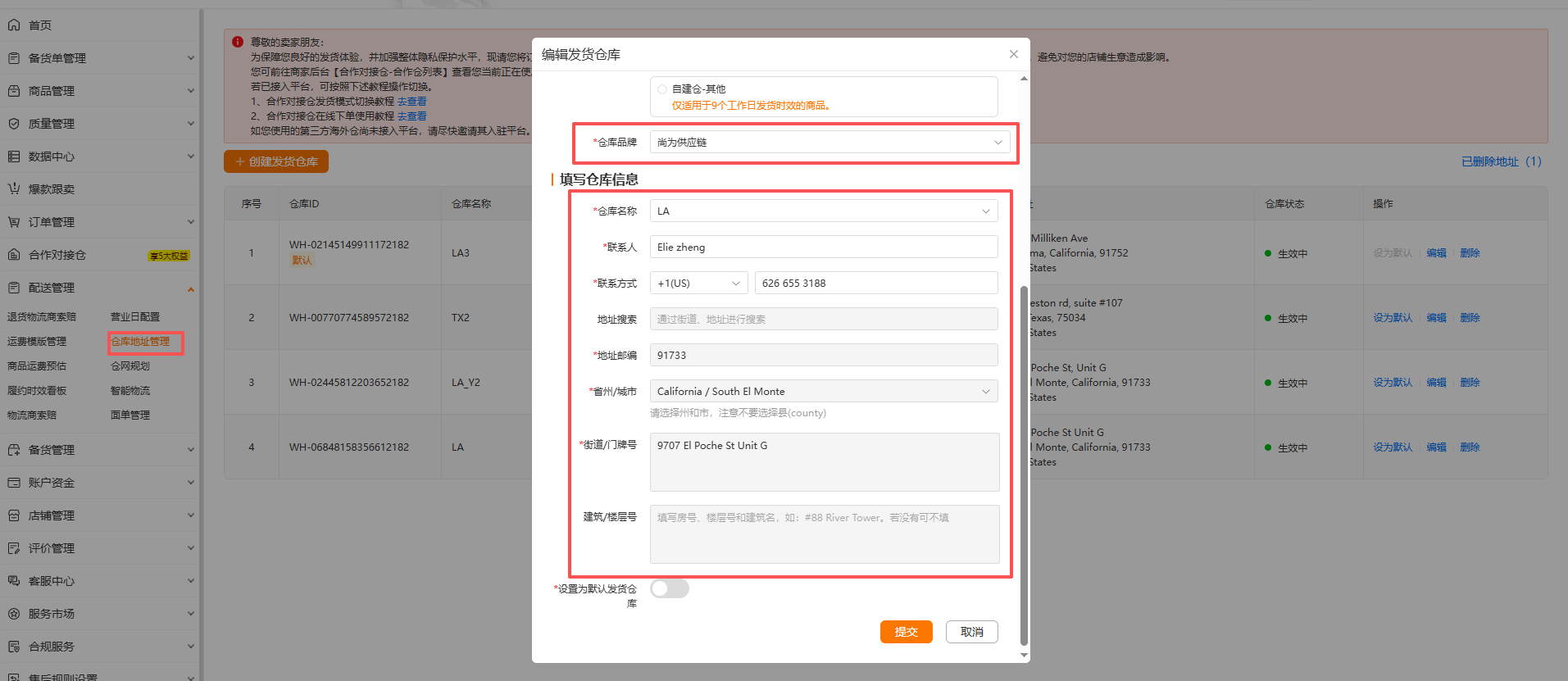
Task: Open 仓库地址管理 submenu item
Action: [x=140, y=342]
